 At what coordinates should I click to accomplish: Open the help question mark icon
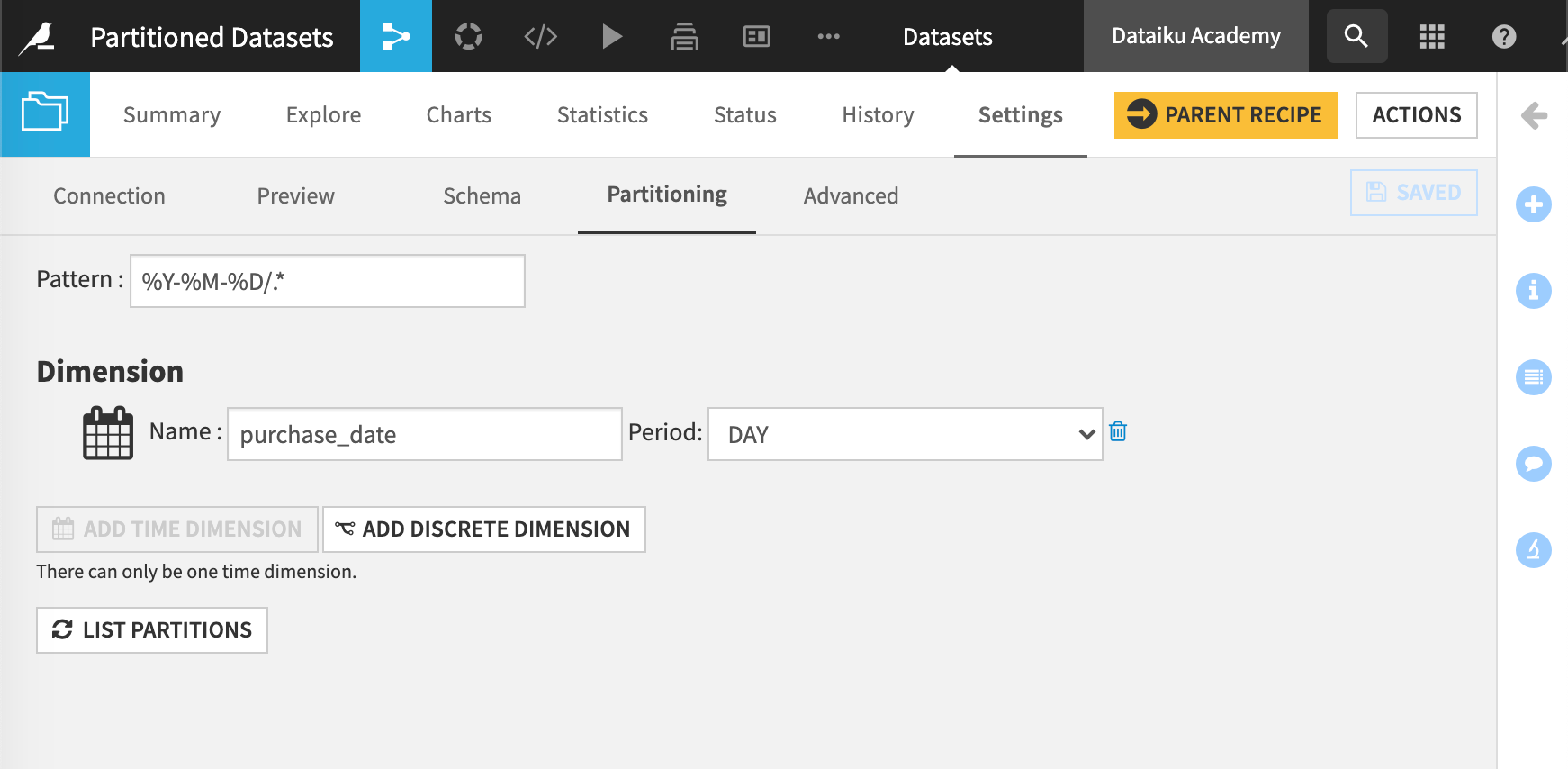coord(1503,36)
